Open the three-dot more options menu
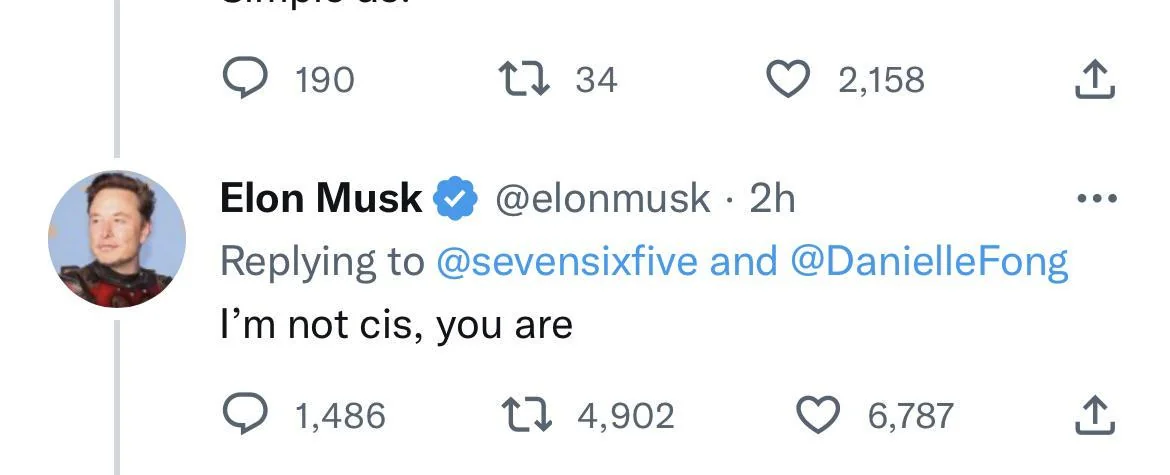 (x=1097, y=199)
